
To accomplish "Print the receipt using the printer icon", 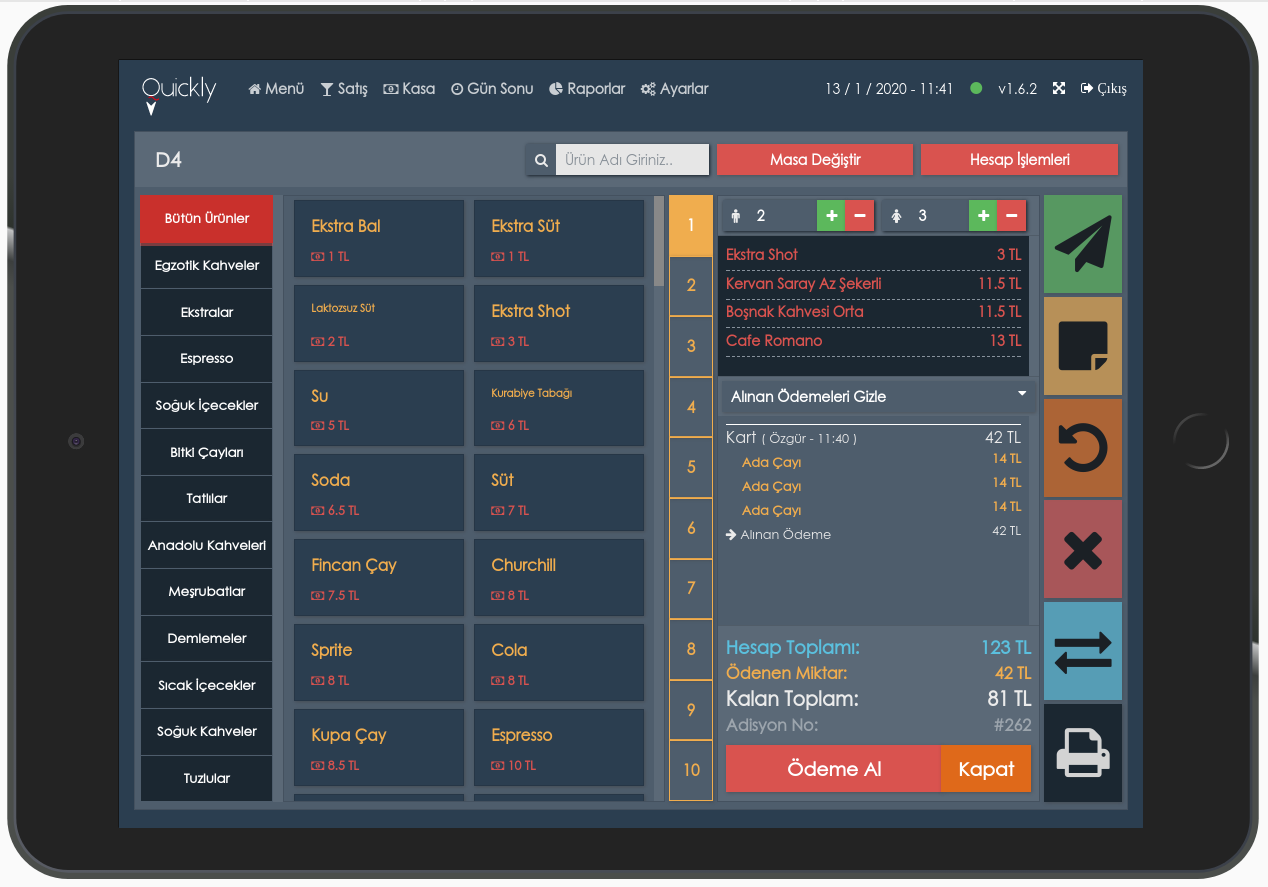I will 1083,752.
